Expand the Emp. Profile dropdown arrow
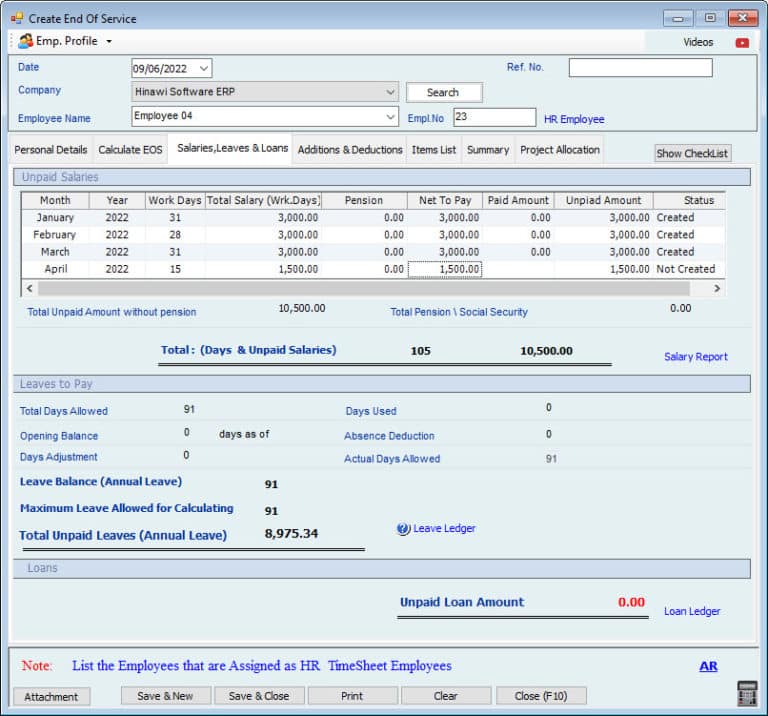 108,42
